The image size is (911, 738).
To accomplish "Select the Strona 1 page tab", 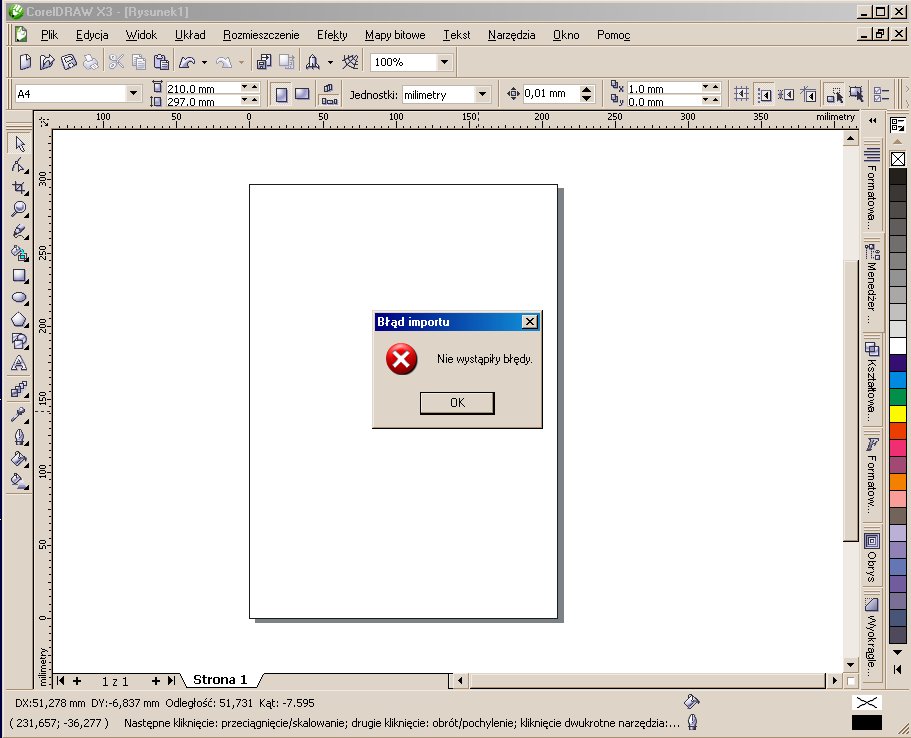I will coord(219,680).
